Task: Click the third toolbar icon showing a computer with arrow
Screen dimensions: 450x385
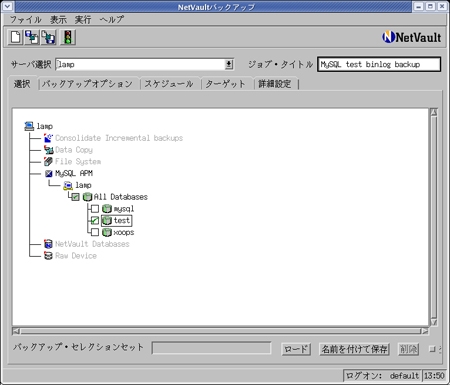Action: click(49, 37)
